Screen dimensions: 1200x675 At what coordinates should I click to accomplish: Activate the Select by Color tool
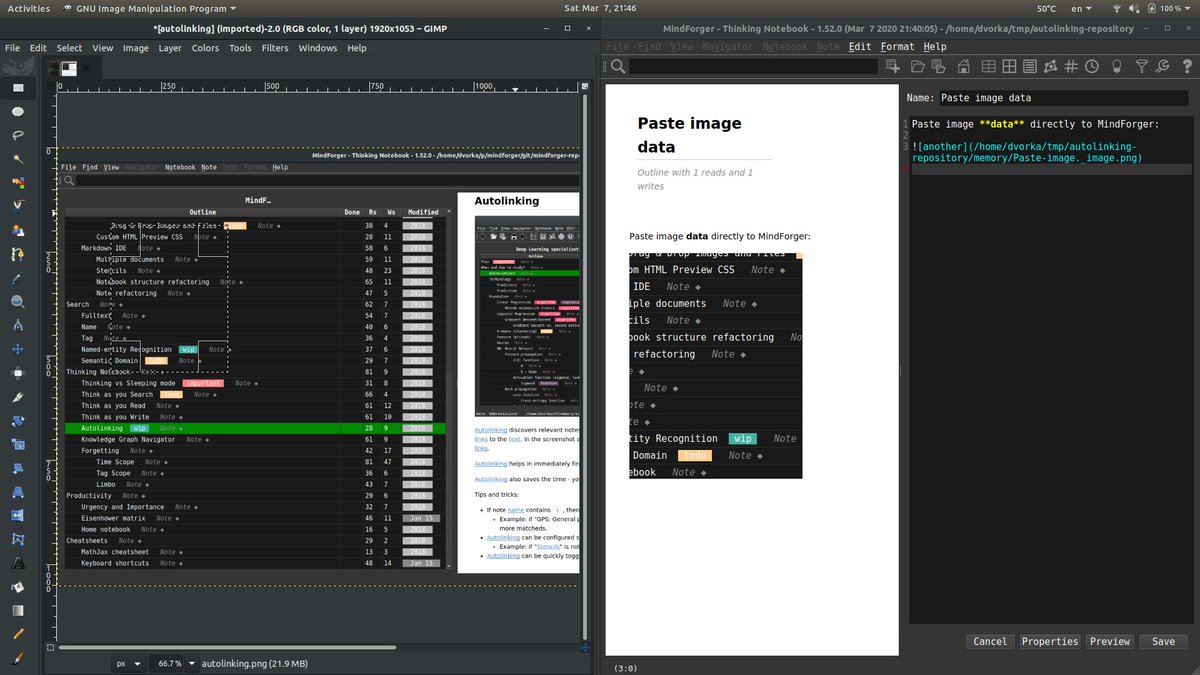point(17,183)
